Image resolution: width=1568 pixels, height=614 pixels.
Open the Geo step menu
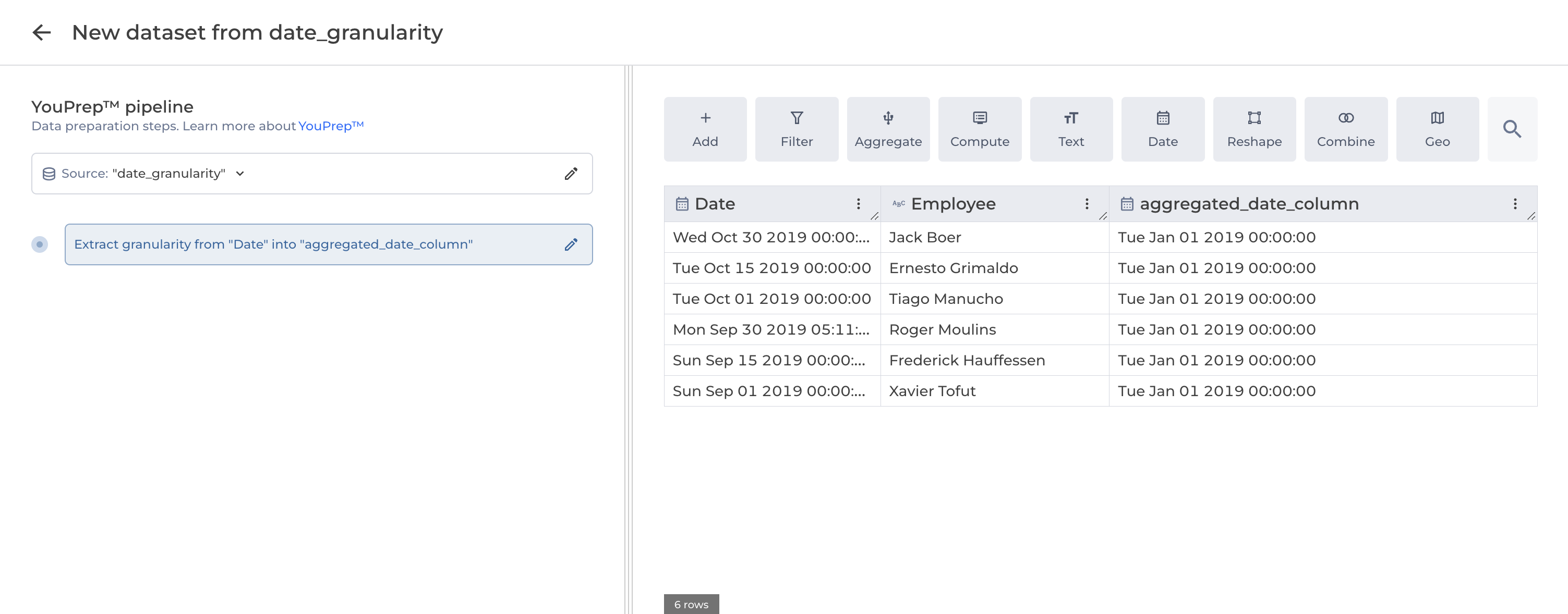pyautogui.click(x=1437, y=129)
